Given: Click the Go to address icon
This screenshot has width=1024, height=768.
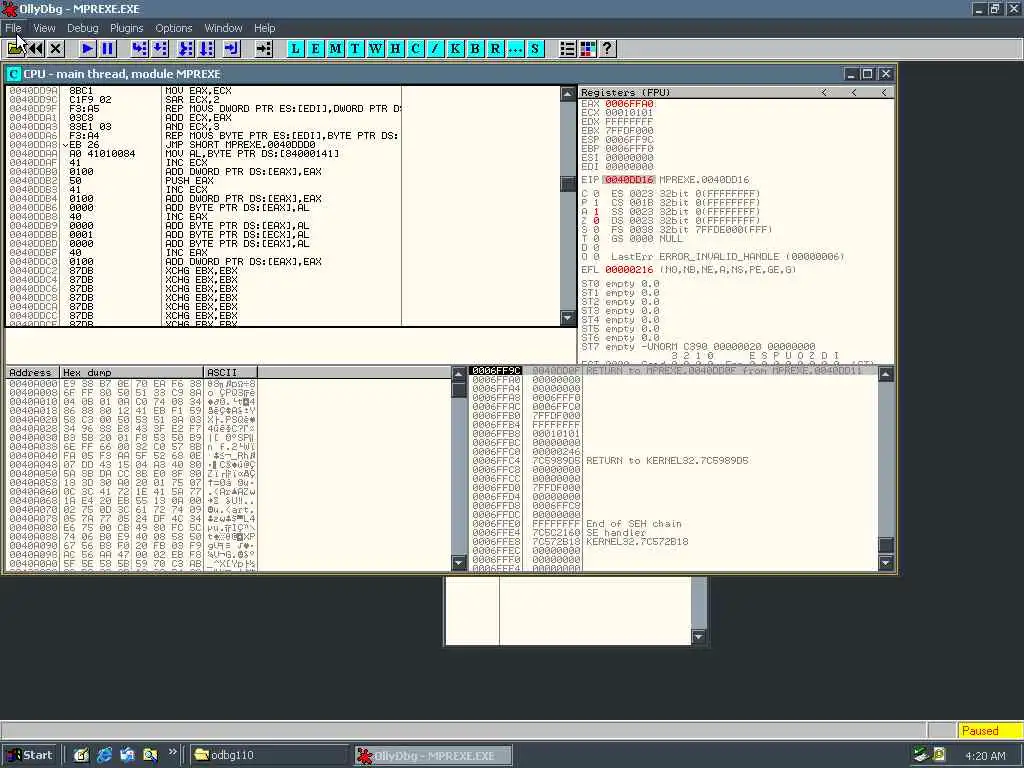Looking at the screenshot, I should pyautogui.click(x=263, y=48).
